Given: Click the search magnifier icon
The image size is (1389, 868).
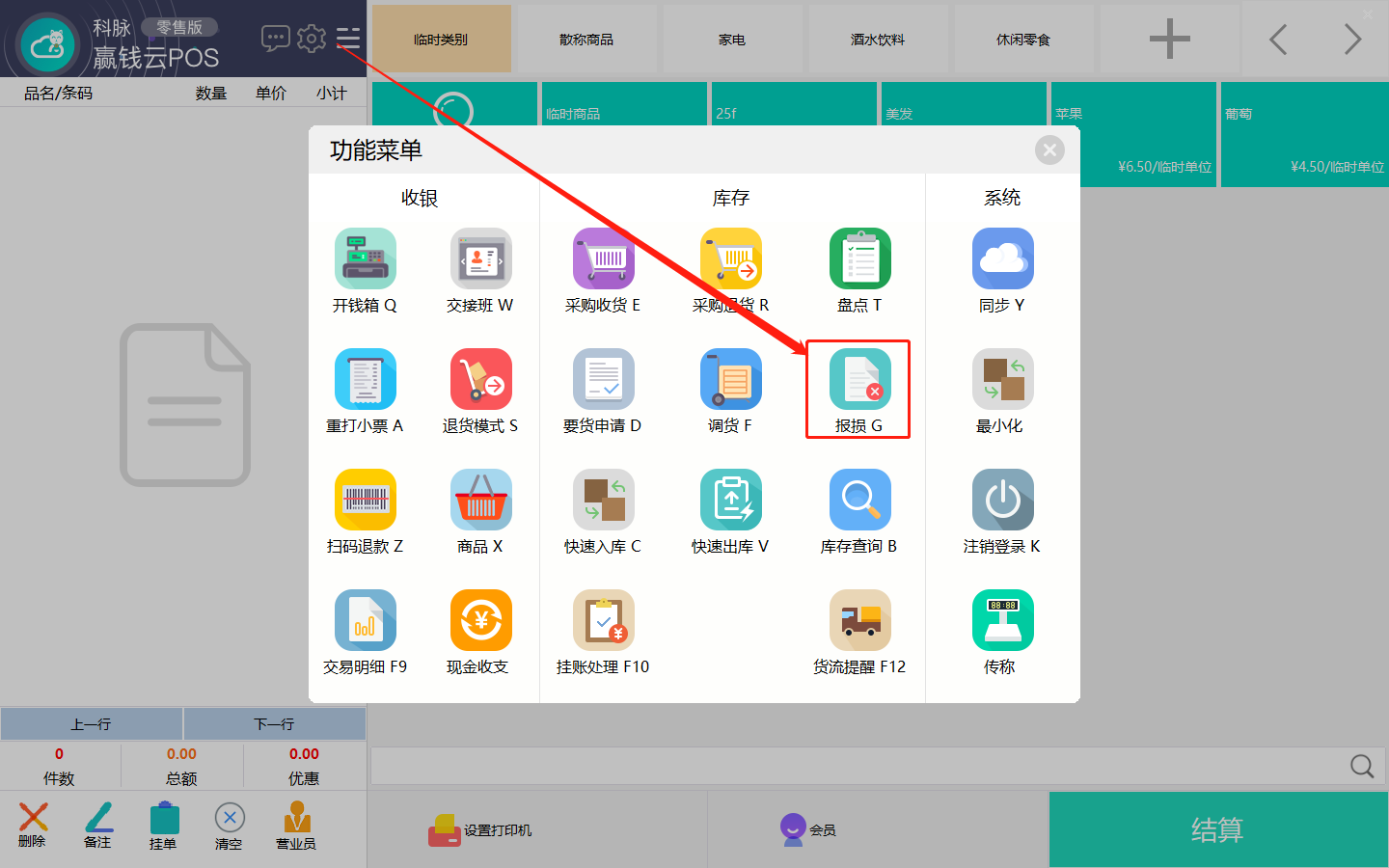Looking at the screenshot, I should (1362, 766).
